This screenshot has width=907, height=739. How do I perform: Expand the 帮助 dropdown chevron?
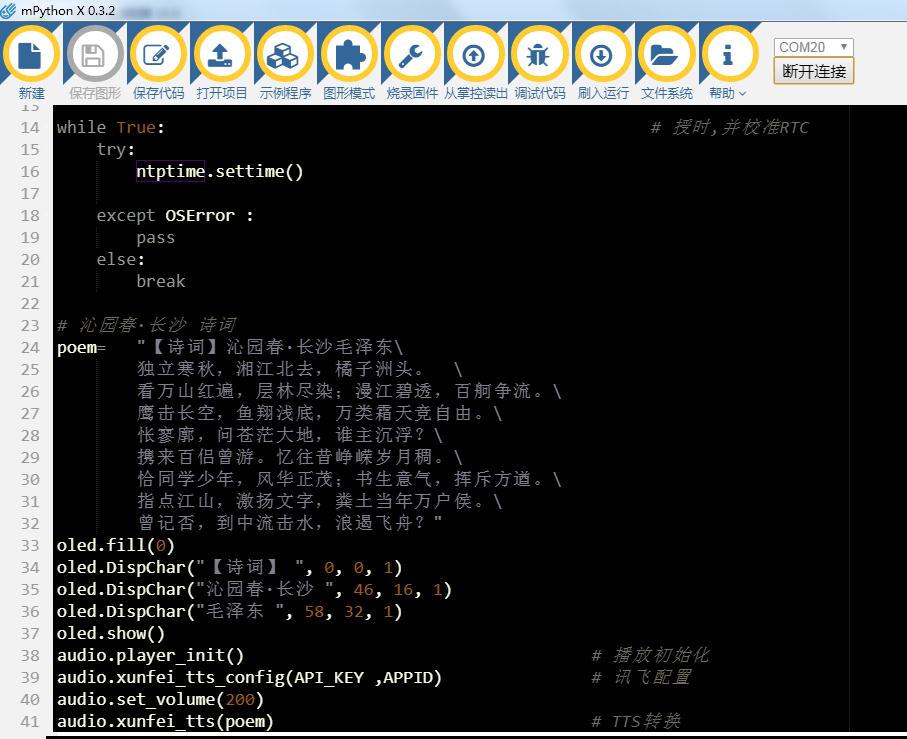tap(743, 94)
